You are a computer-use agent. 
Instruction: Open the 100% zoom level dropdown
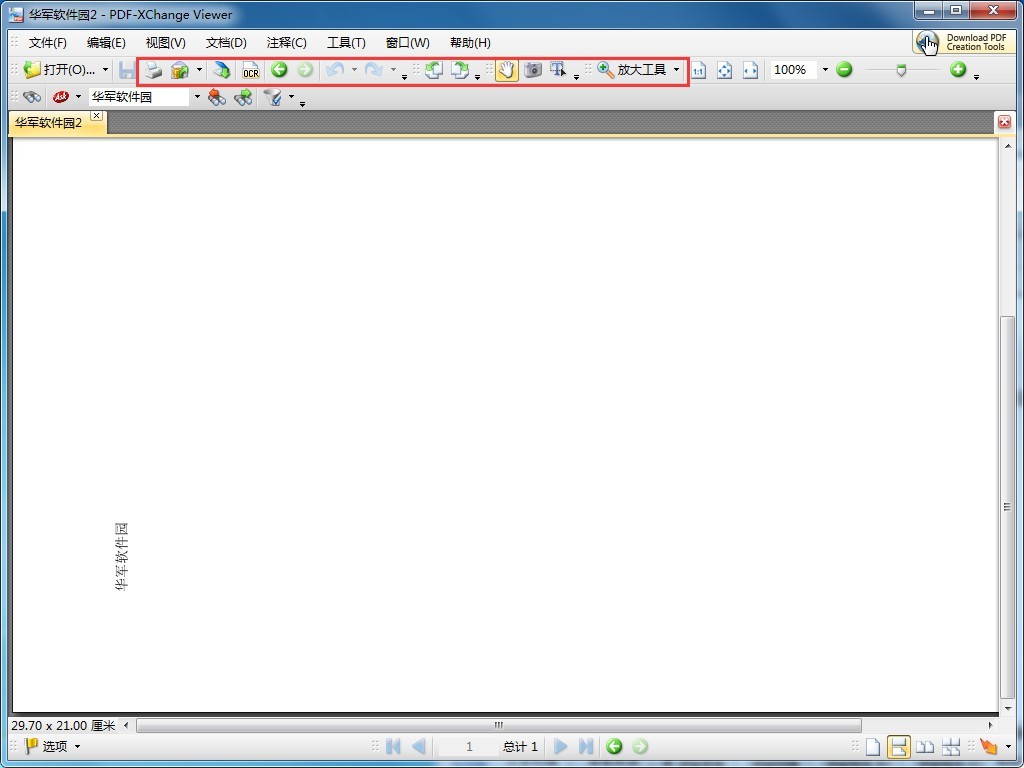(x=825, y=70)
